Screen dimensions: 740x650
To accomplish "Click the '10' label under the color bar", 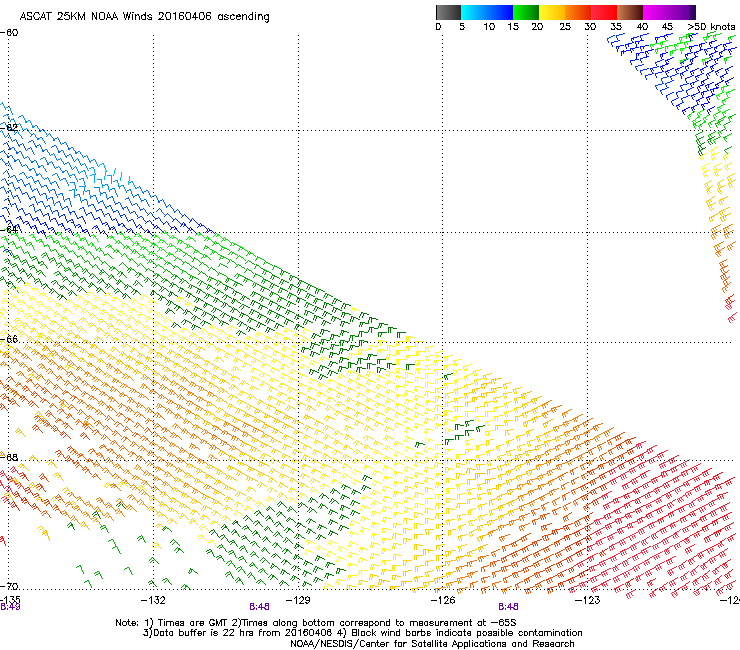I will pyautogui.click(x=489, y=27).
